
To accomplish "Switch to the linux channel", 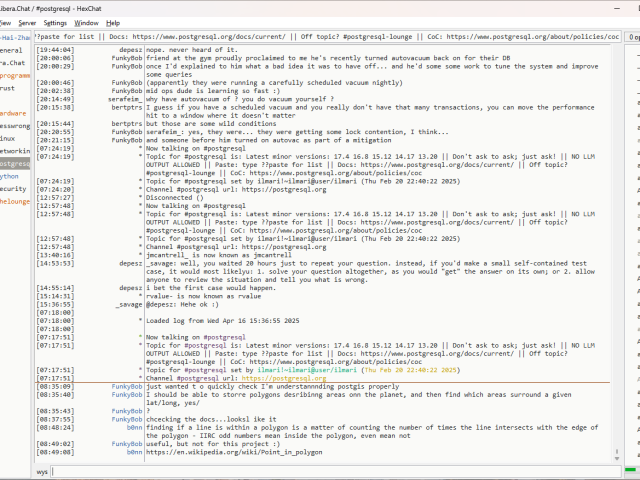I will [9, 138].
